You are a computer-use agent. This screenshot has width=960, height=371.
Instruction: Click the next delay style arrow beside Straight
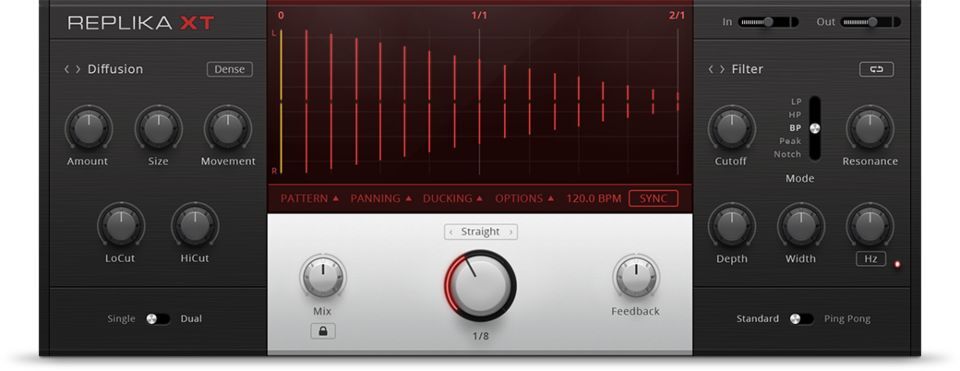click(x=511, y=232)
